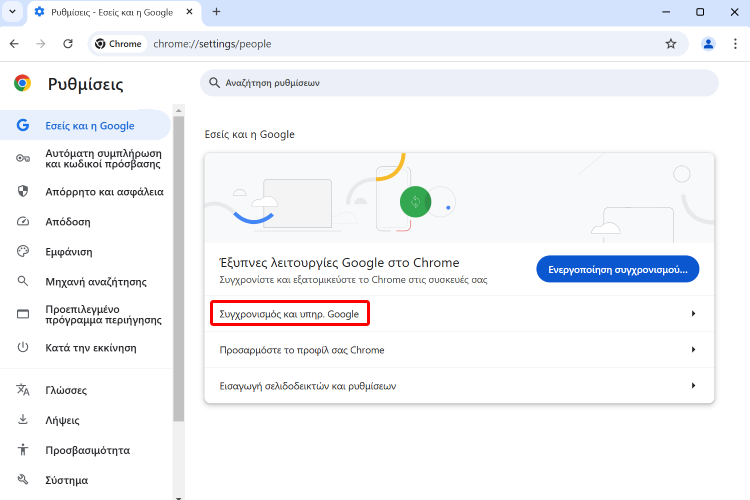Bookmark this page with the star icon
This screenshot has height=500, width=750.
point(671,44)
